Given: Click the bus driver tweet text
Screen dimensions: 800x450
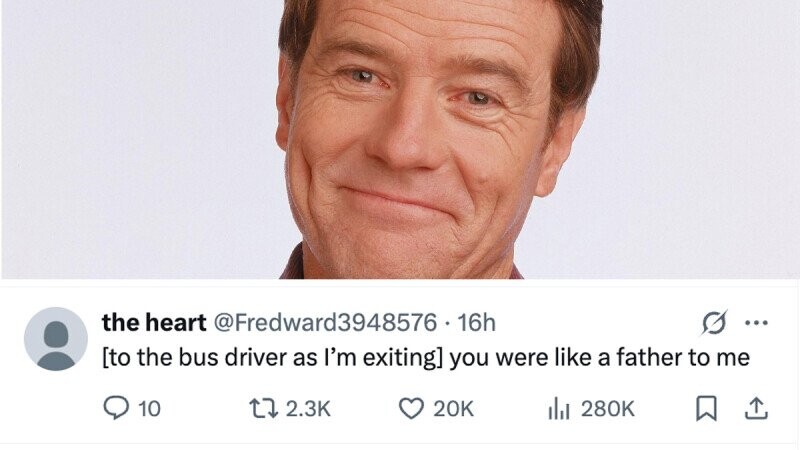Looking at the screenshot, I should [x=426, y=358].
